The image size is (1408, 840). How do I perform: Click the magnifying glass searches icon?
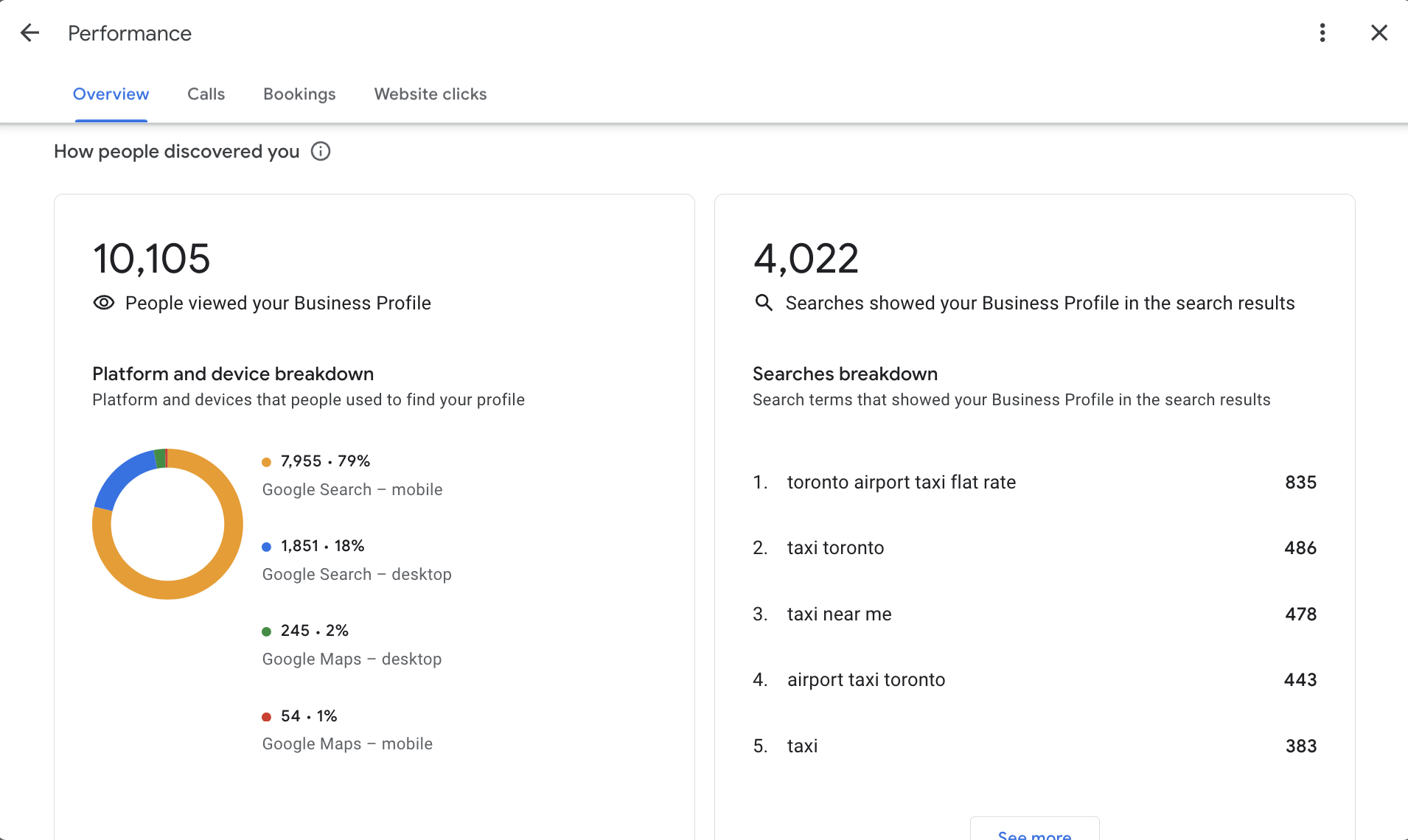tap(764, 303)
